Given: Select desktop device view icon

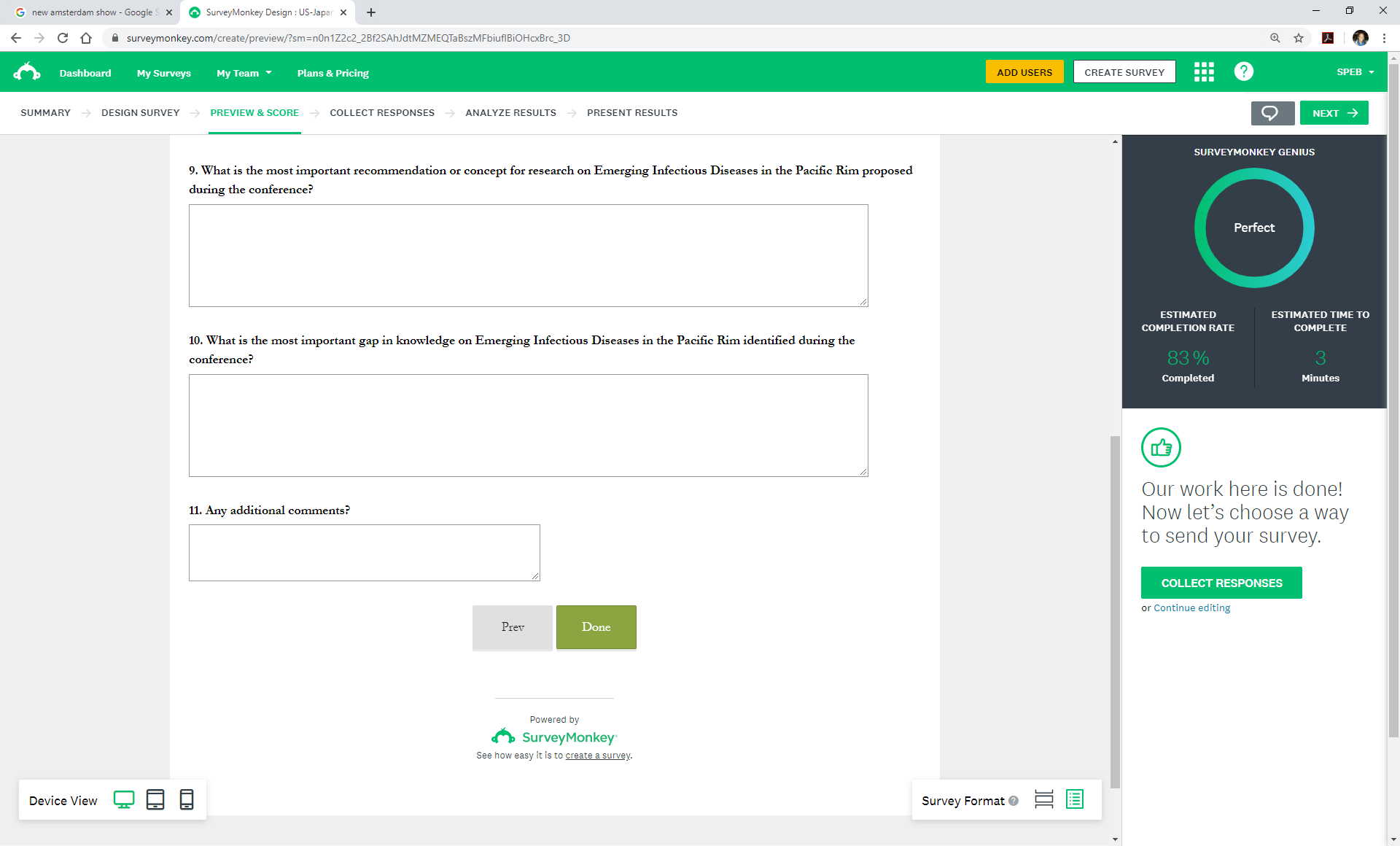Looking at the screenshot, I should click(x=124, y=800).
